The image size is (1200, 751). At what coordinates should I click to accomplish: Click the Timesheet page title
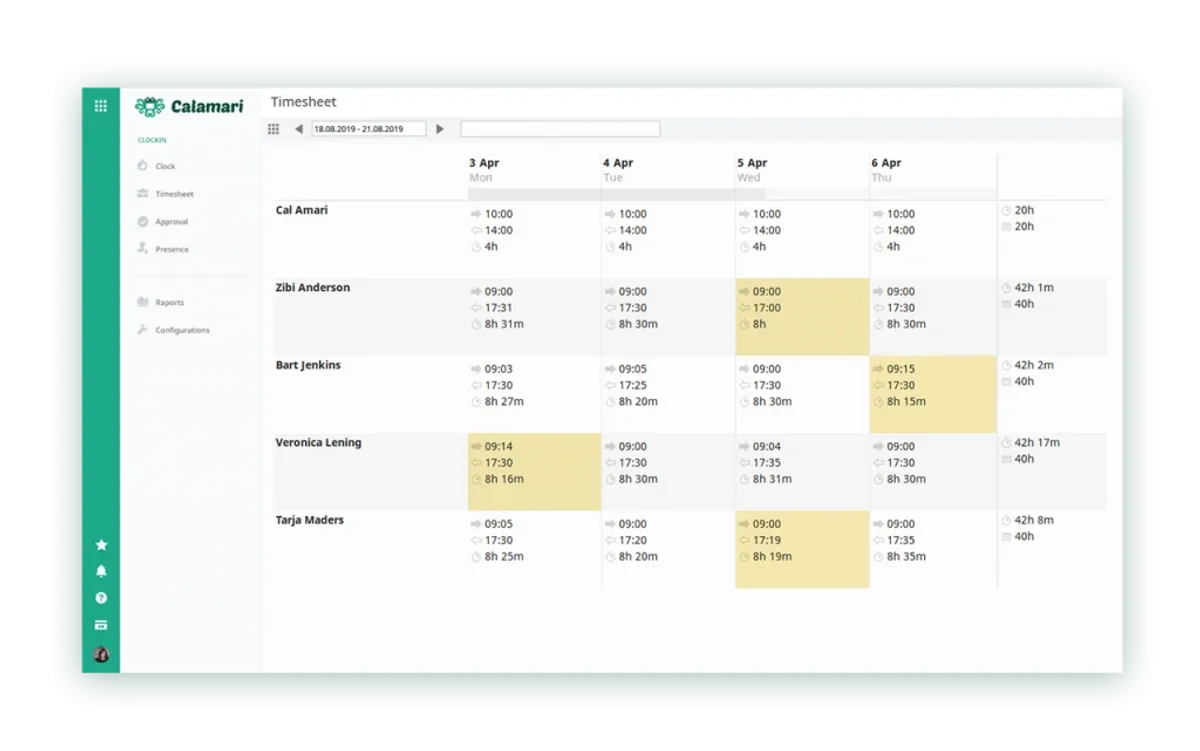coord(304,102)
